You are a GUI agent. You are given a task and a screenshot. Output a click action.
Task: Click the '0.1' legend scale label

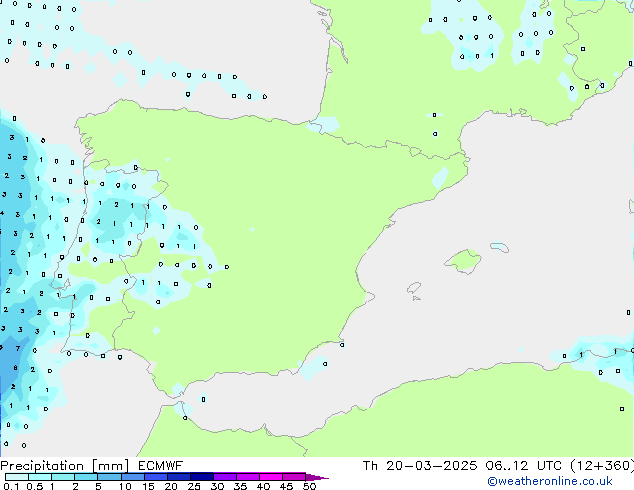coord(11,486)
